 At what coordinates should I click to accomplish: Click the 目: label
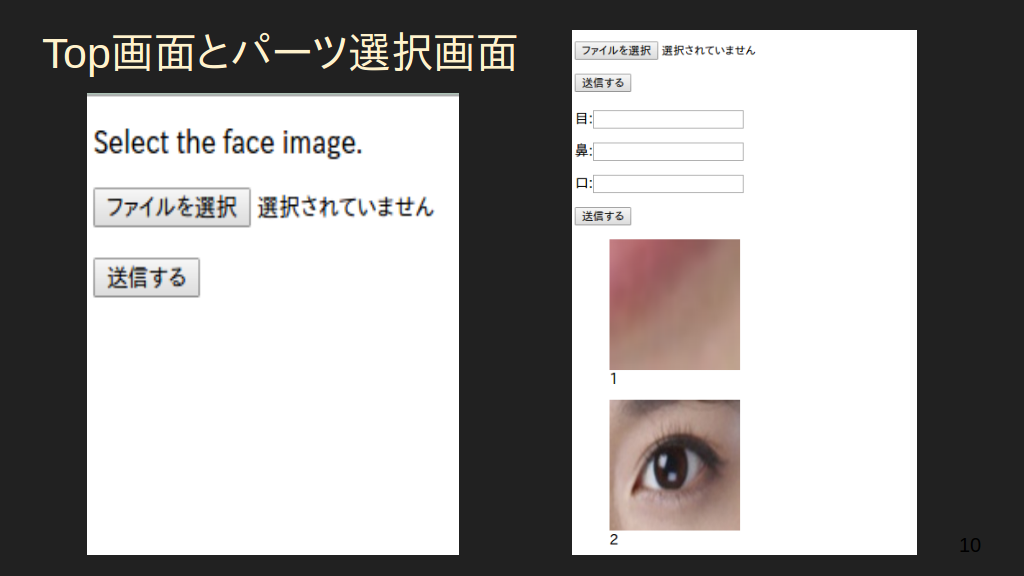(x=583, y=119)
